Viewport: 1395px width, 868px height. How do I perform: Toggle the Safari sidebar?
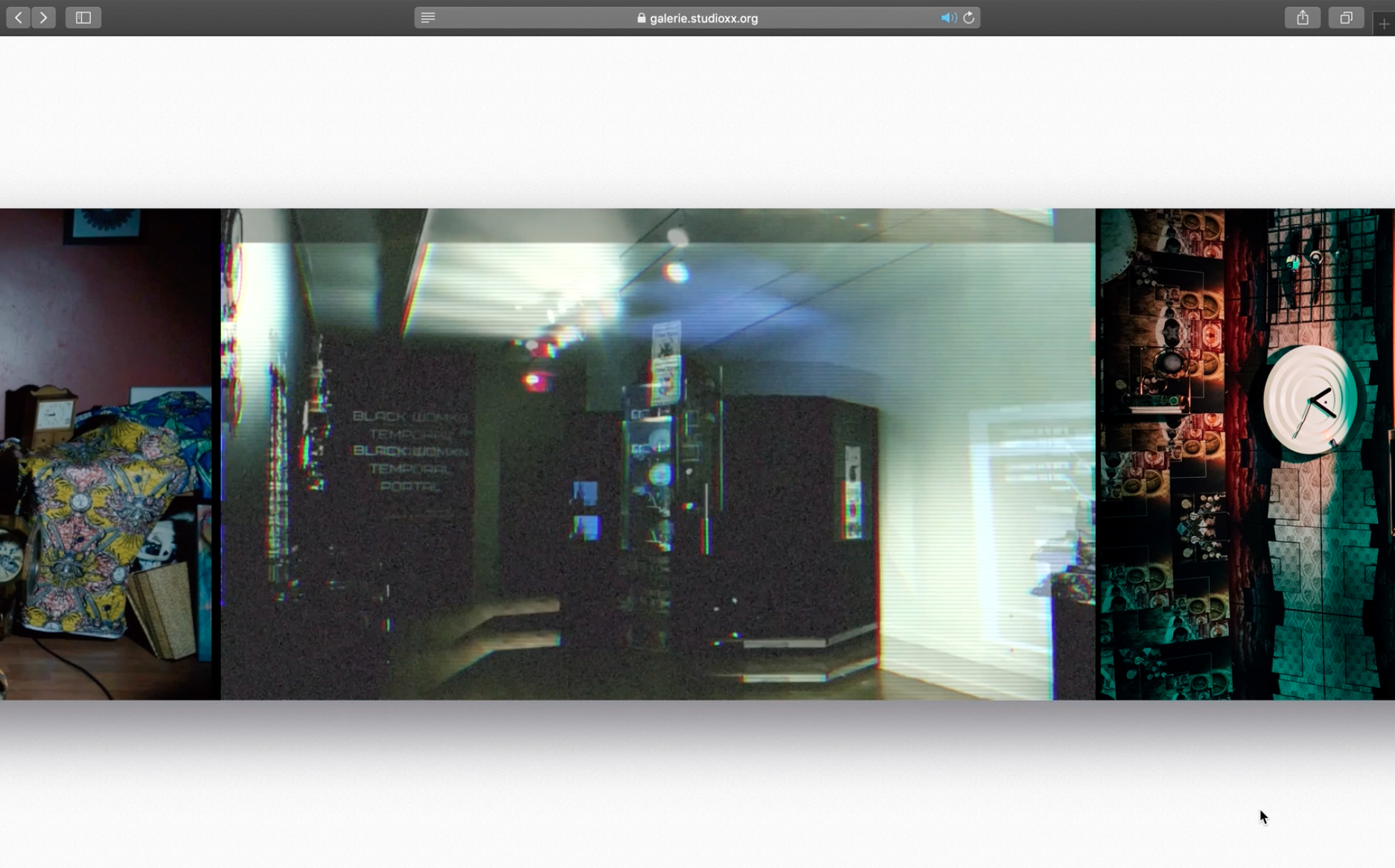(83, 17)
